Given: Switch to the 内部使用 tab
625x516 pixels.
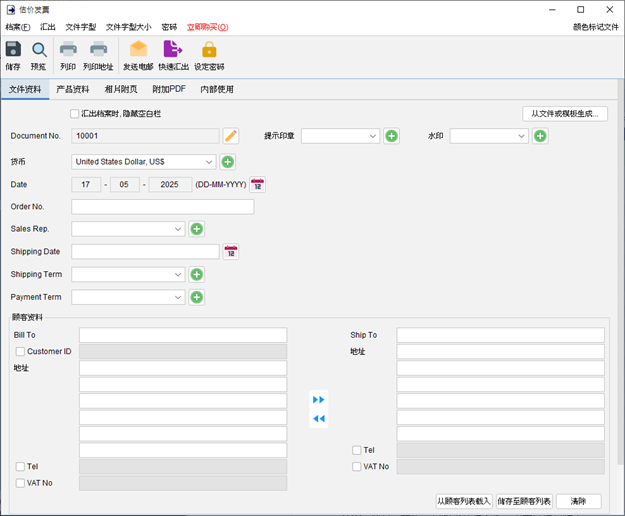Looking at the screenshot, I should pos(217,89).
